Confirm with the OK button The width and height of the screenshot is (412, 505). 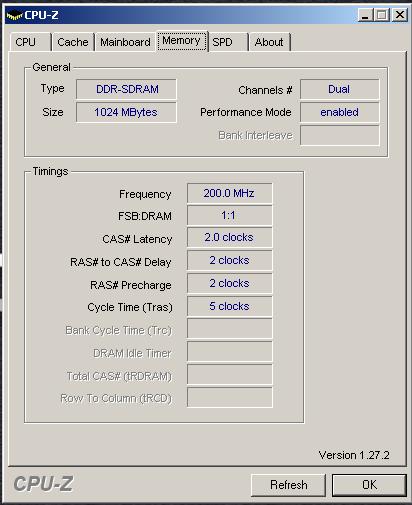[x=369, y=485]
